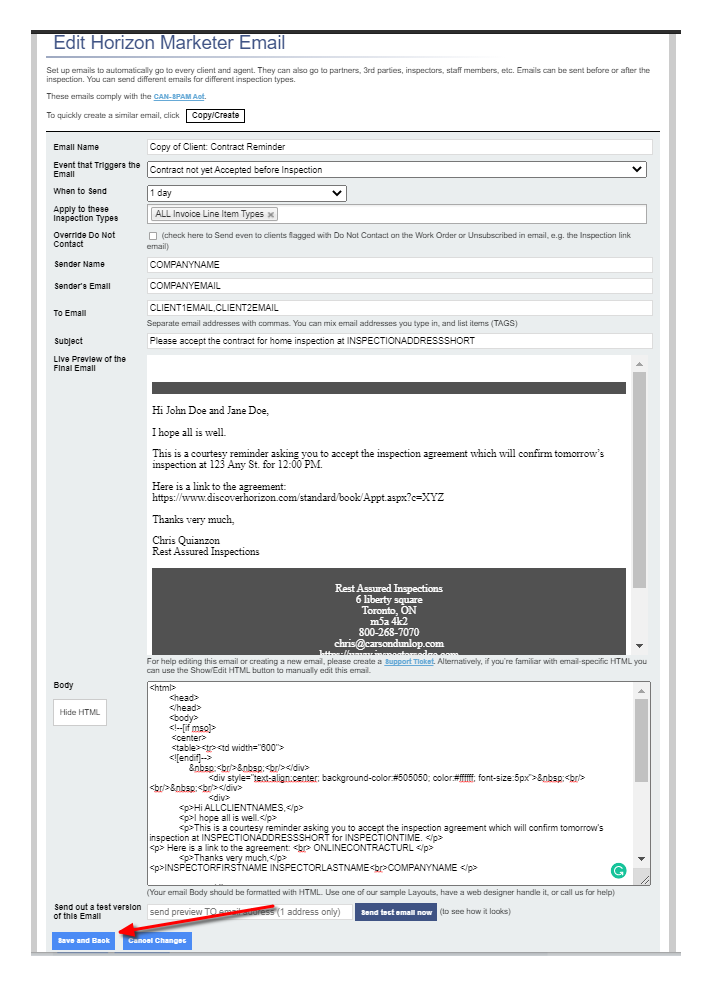
Task: Click the test email address field
Action: click(249, 912)
